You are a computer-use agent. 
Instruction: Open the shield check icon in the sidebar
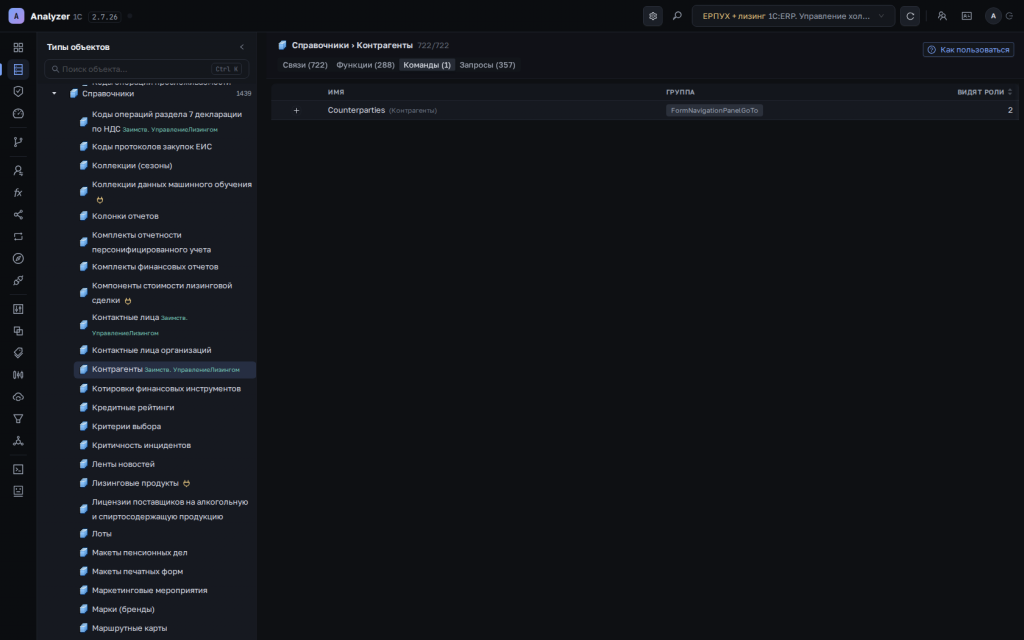(x=18, y=91)
